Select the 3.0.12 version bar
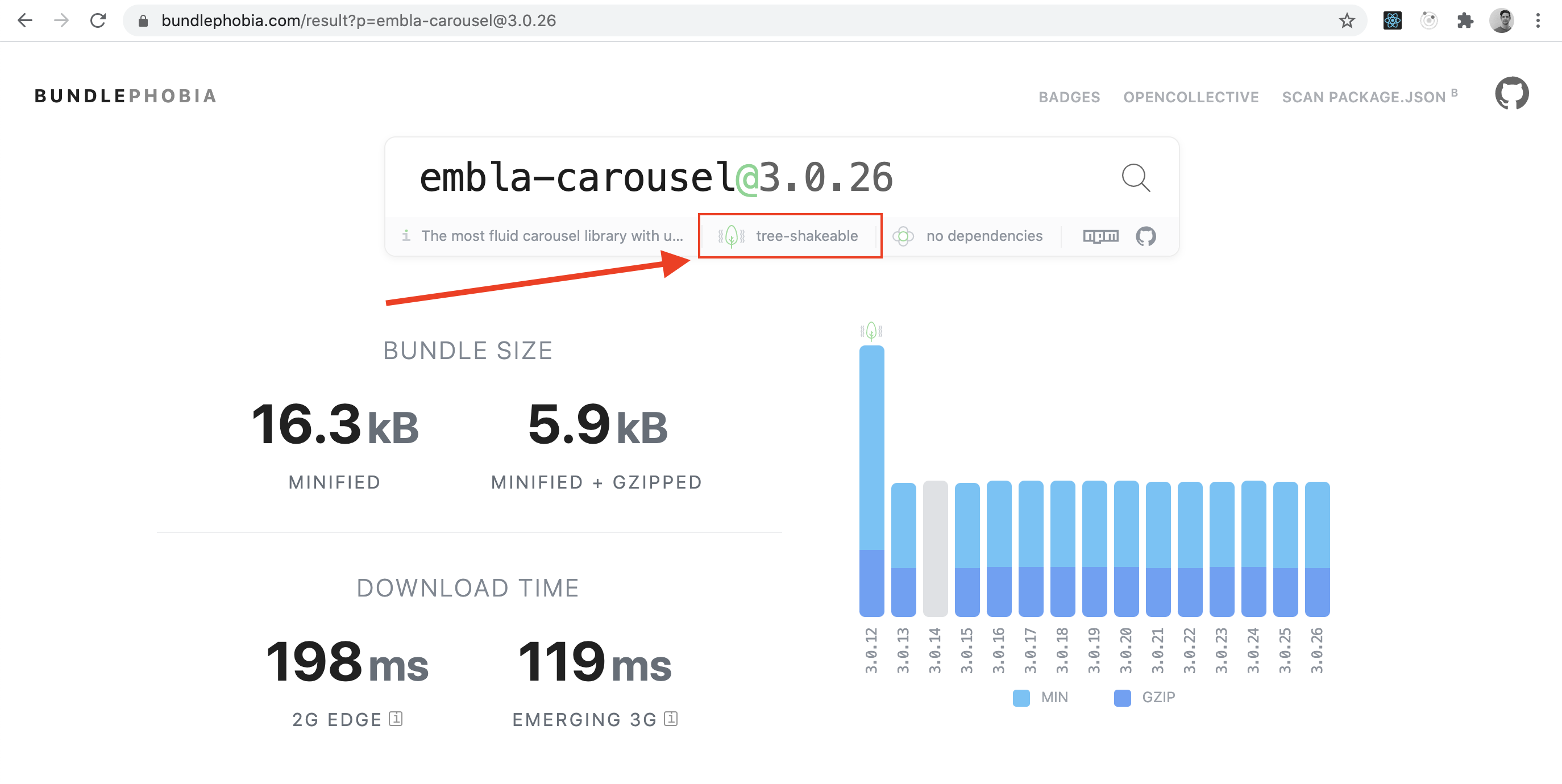Viewport: 1562px width, 784px height. [871, 481]
